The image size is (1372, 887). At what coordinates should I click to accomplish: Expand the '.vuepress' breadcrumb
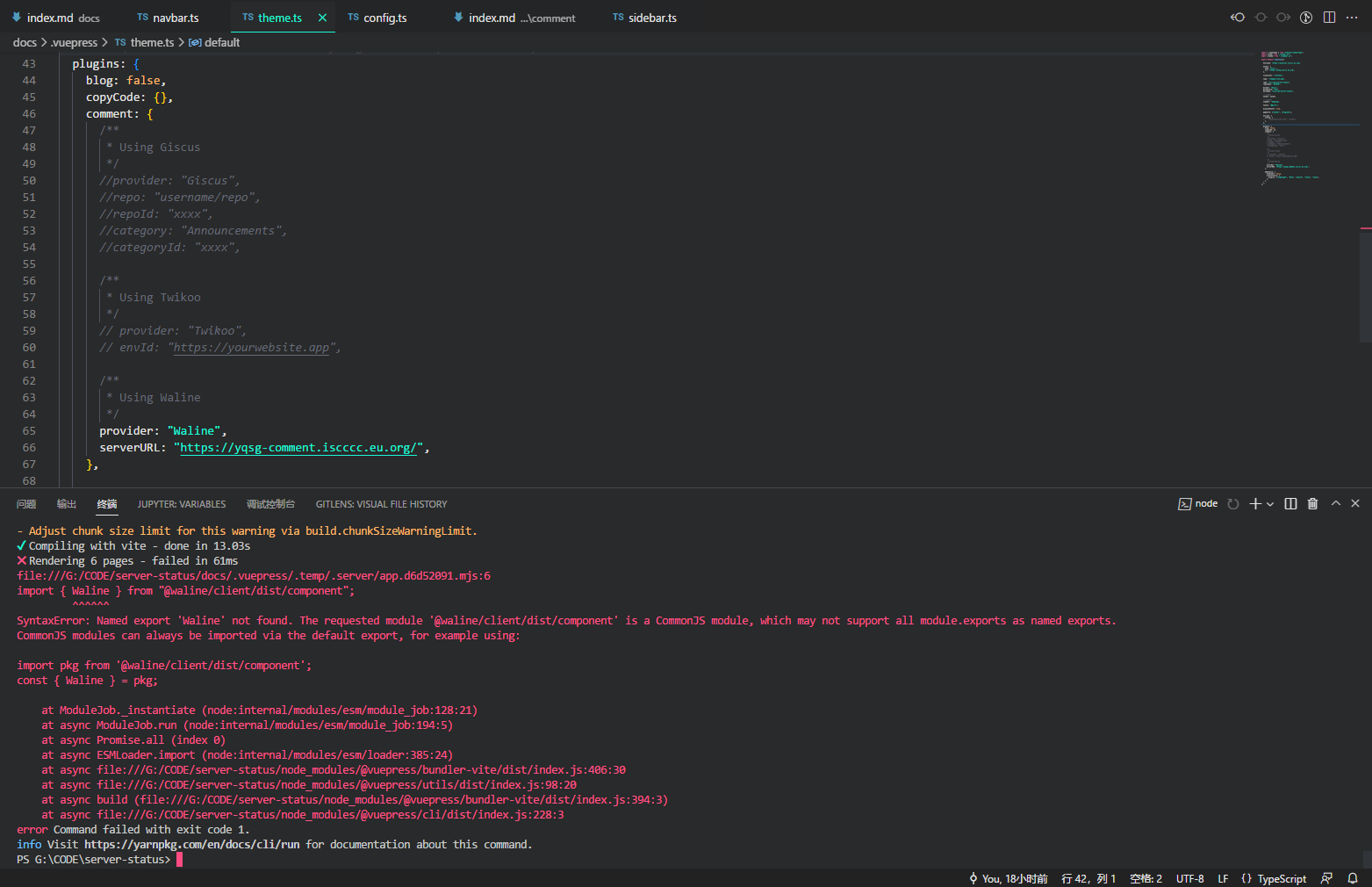(x=75, y=42)
